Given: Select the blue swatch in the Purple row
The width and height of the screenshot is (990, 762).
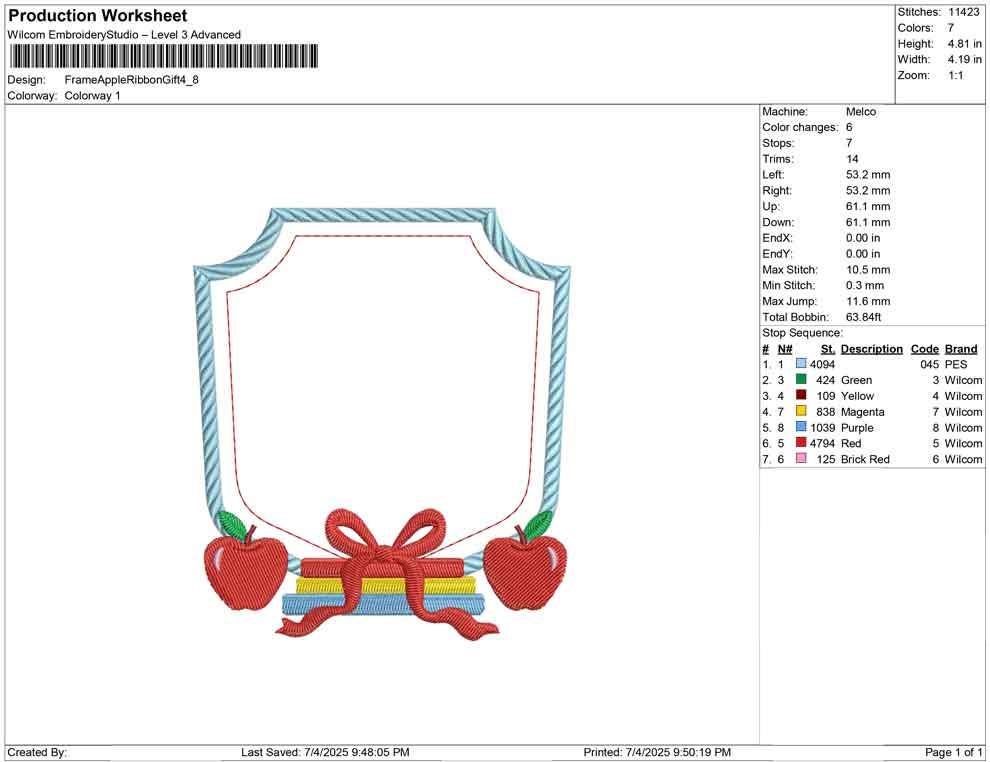Looking at the screenshot, I should coord(801,427).
